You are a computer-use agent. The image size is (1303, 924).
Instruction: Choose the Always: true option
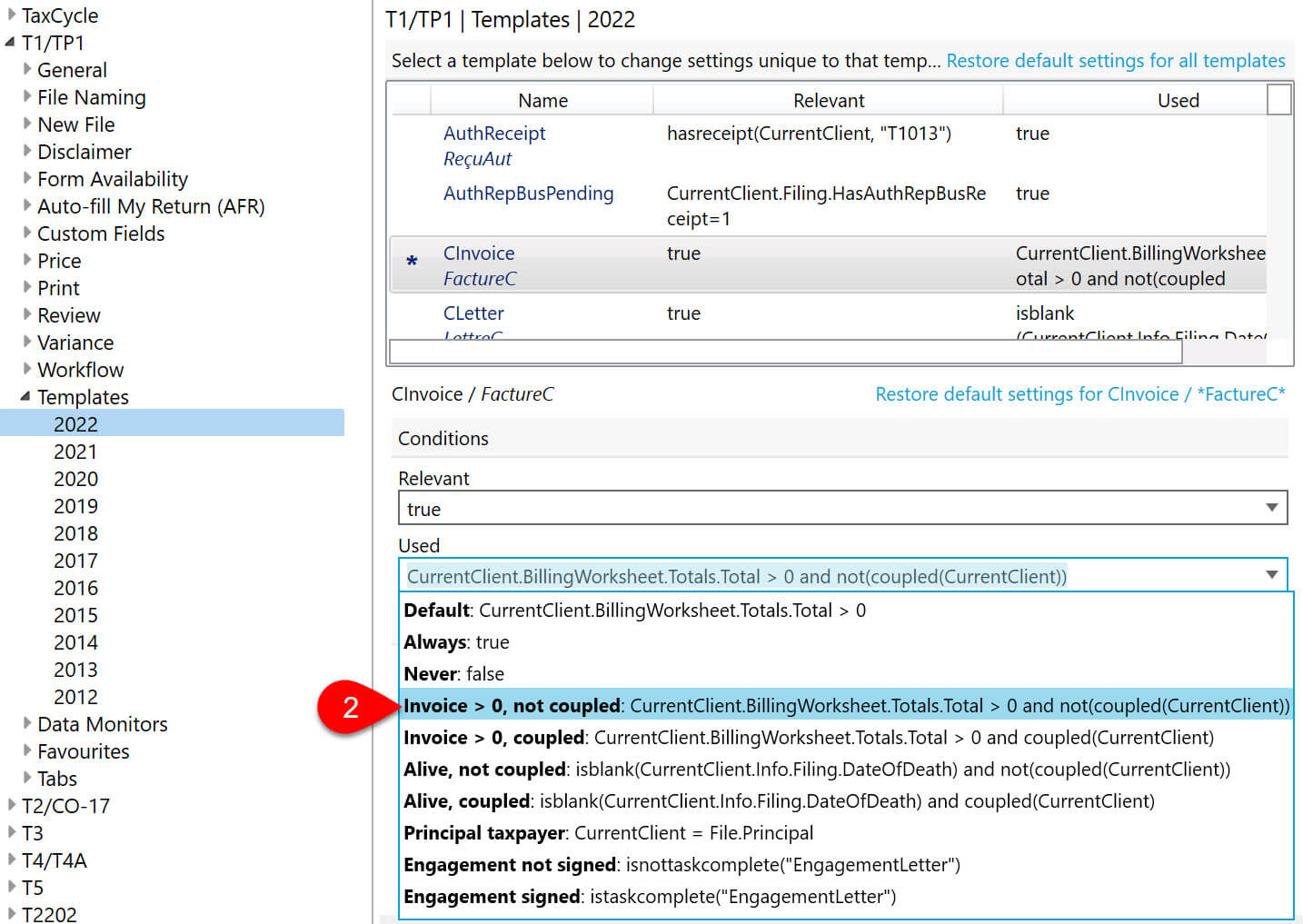846,642
